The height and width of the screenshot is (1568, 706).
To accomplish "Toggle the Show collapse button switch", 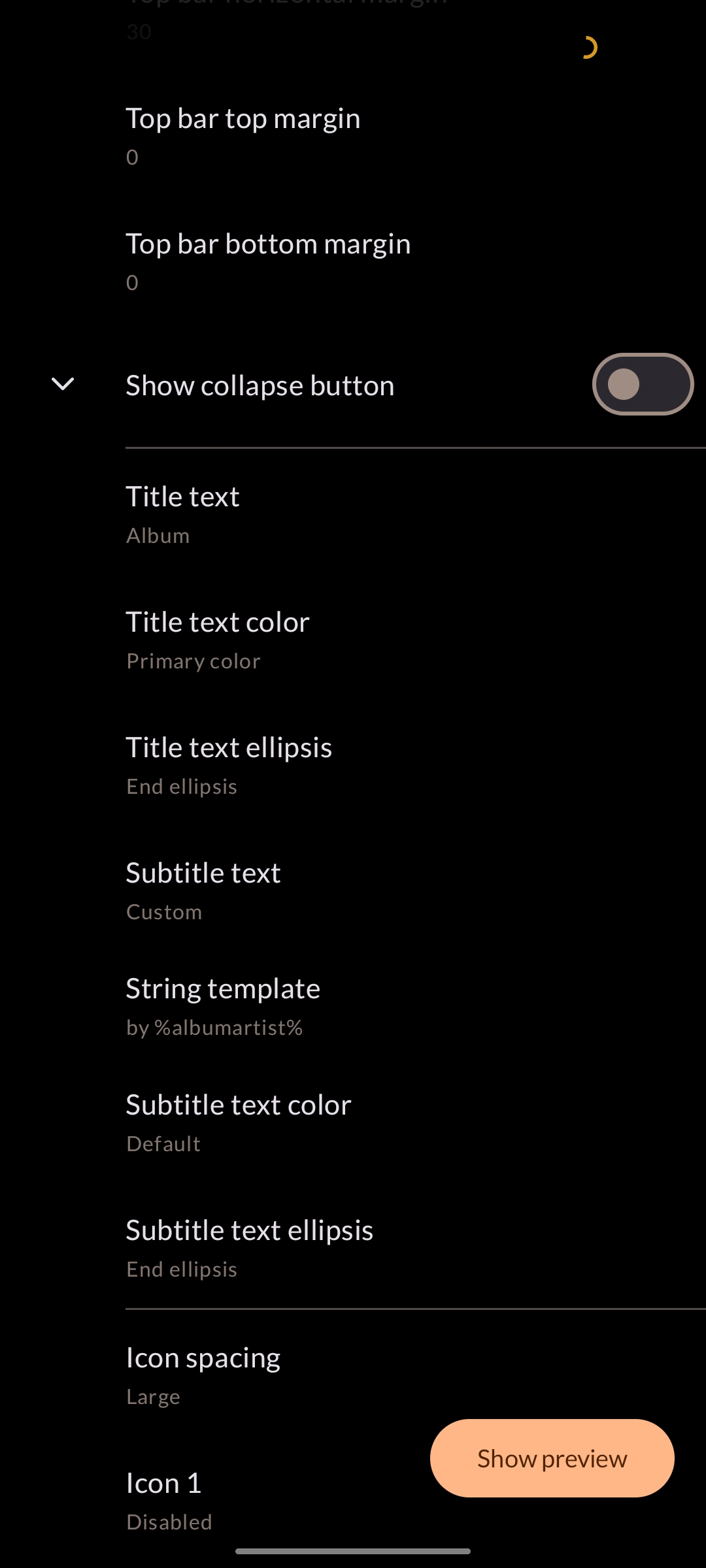I will tap(643, 384).
